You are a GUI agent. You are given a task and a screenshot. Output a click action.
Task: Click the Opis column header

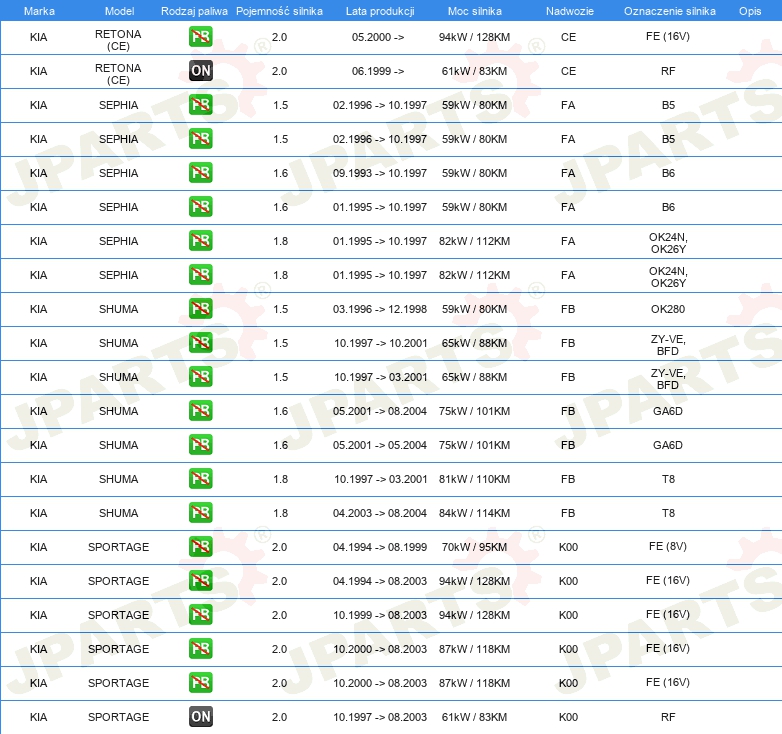(x=750, y=11)
